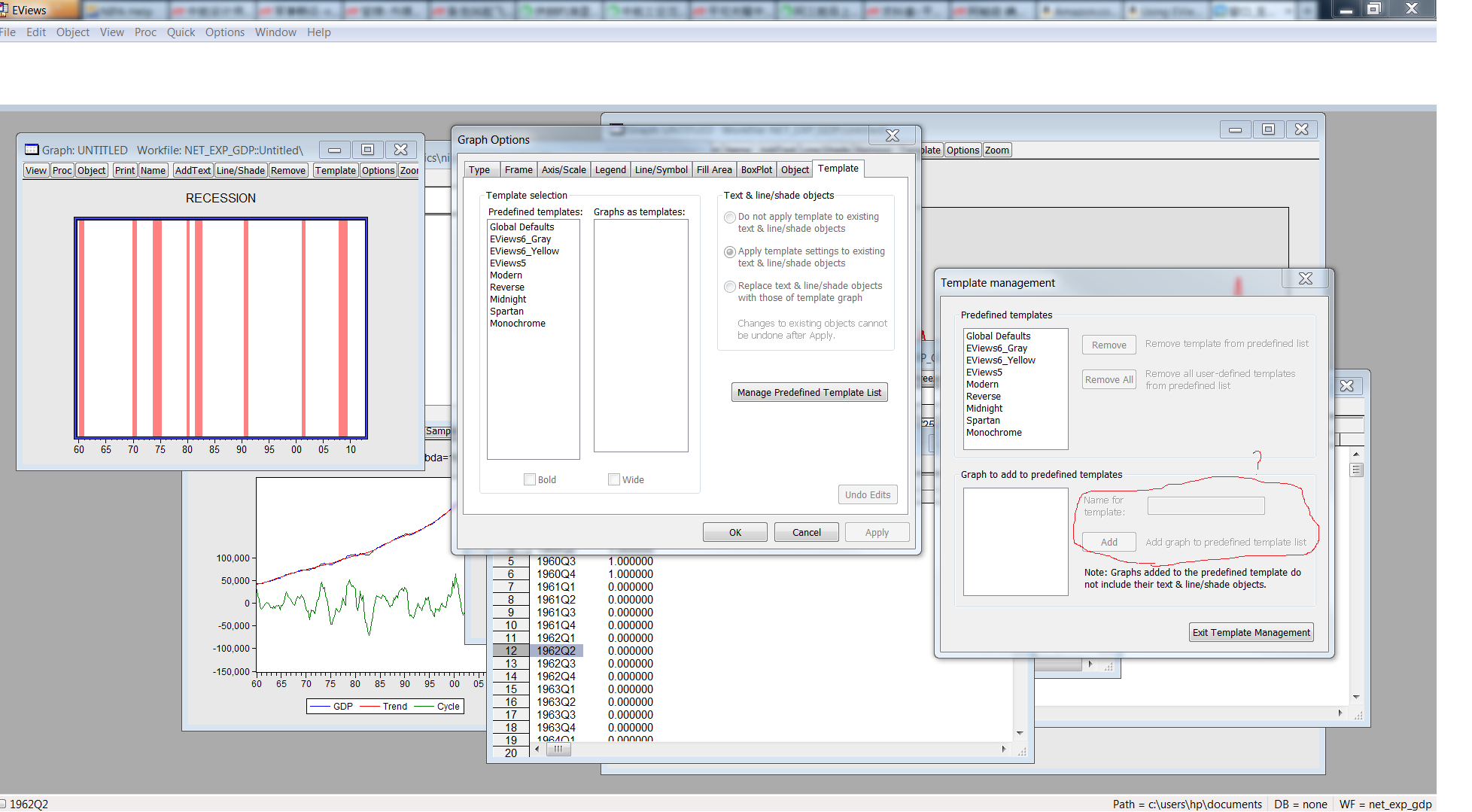Toggle the Wide checkbox

(614, 479)
